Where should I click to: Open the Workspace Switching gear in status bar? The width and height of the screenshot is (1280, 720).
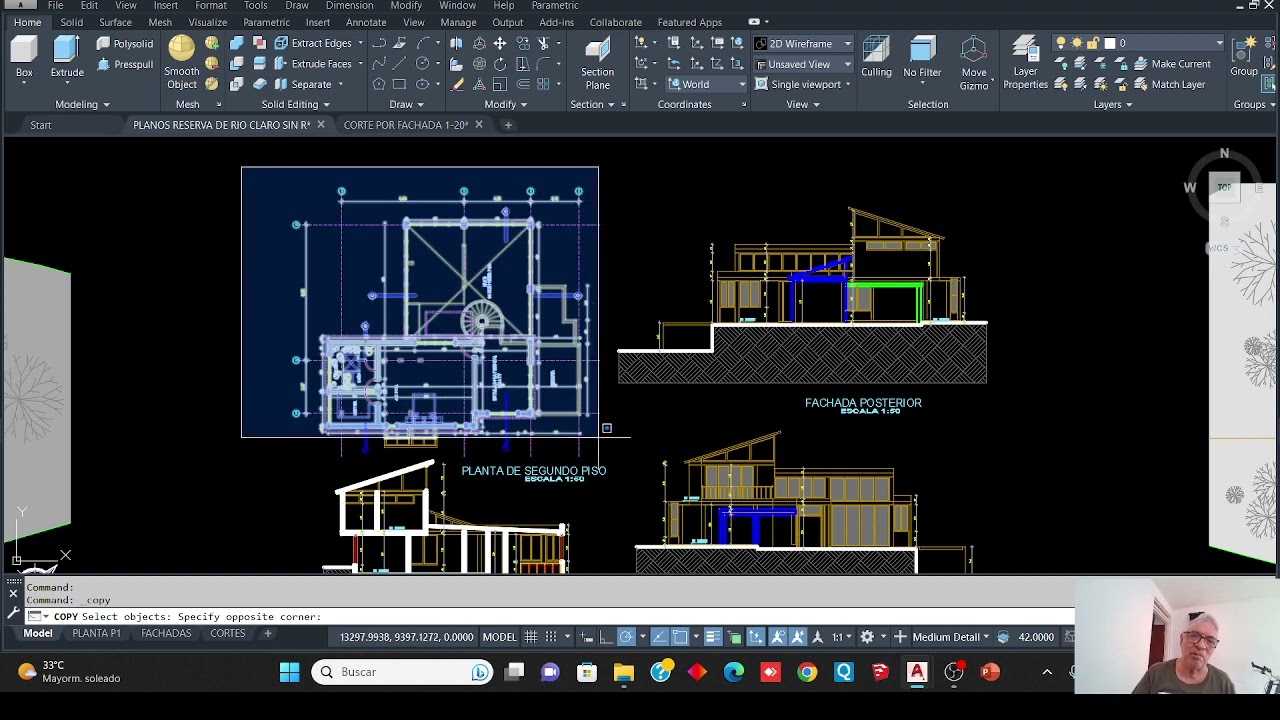pos(867,637)
